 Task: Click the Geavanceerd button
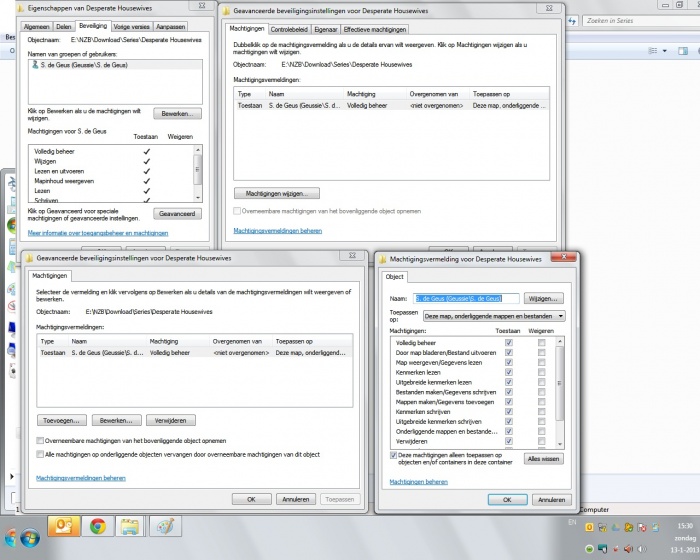point(177,213)
